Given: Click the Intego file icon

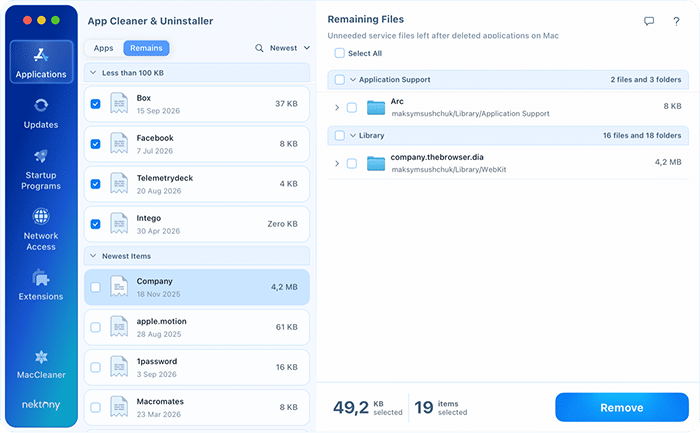Looking at the screenshot, I should click(x=119, y=224).
